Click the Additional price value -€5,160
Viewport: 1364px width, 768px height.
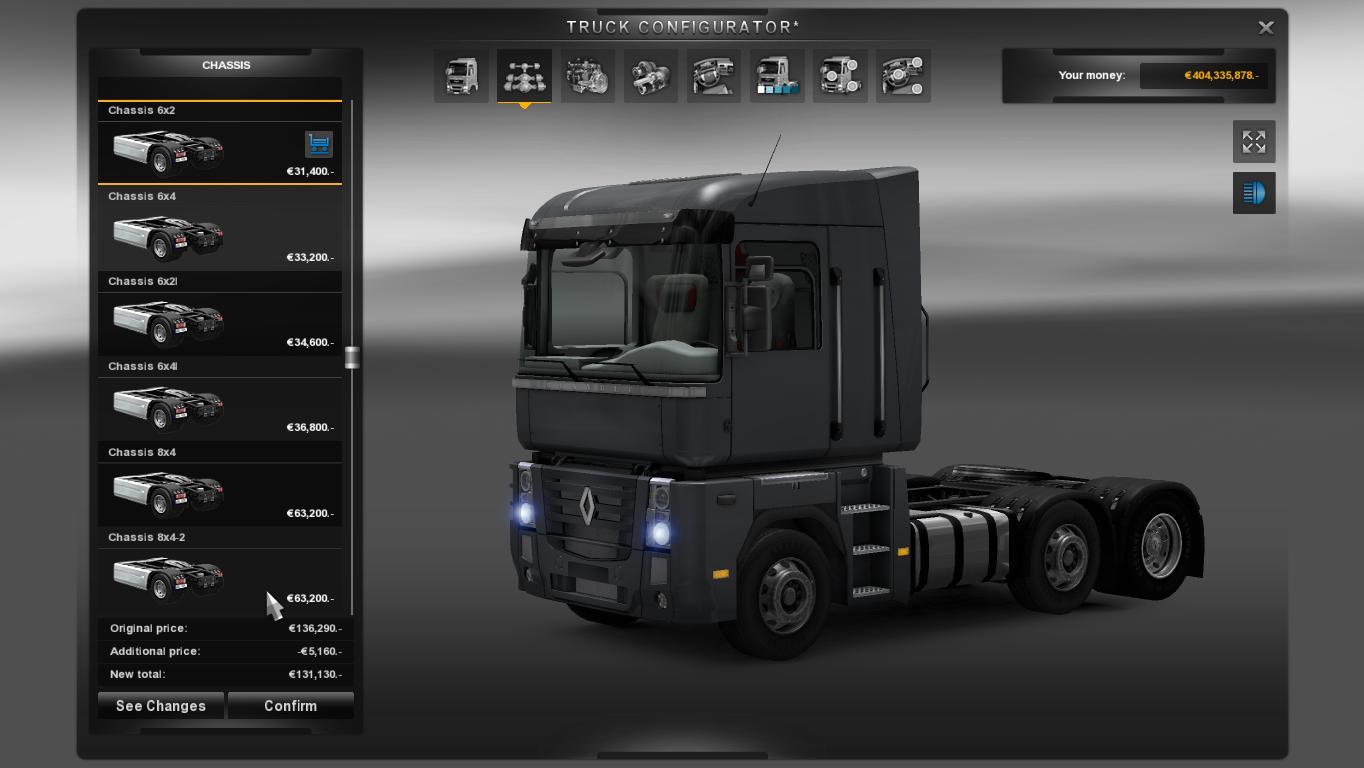click(x=319, y=652)
